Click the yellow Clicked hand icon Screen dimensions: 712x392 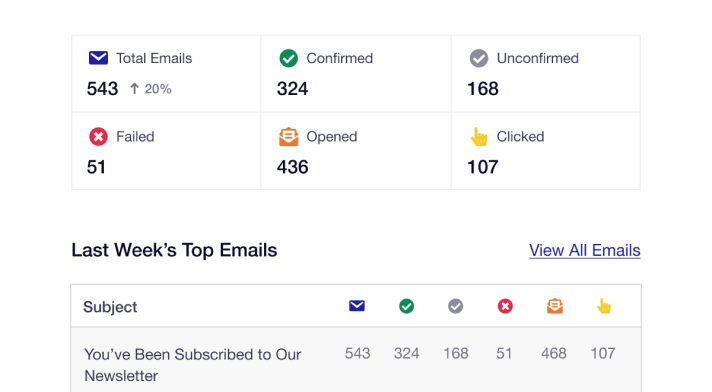[479, 136]
